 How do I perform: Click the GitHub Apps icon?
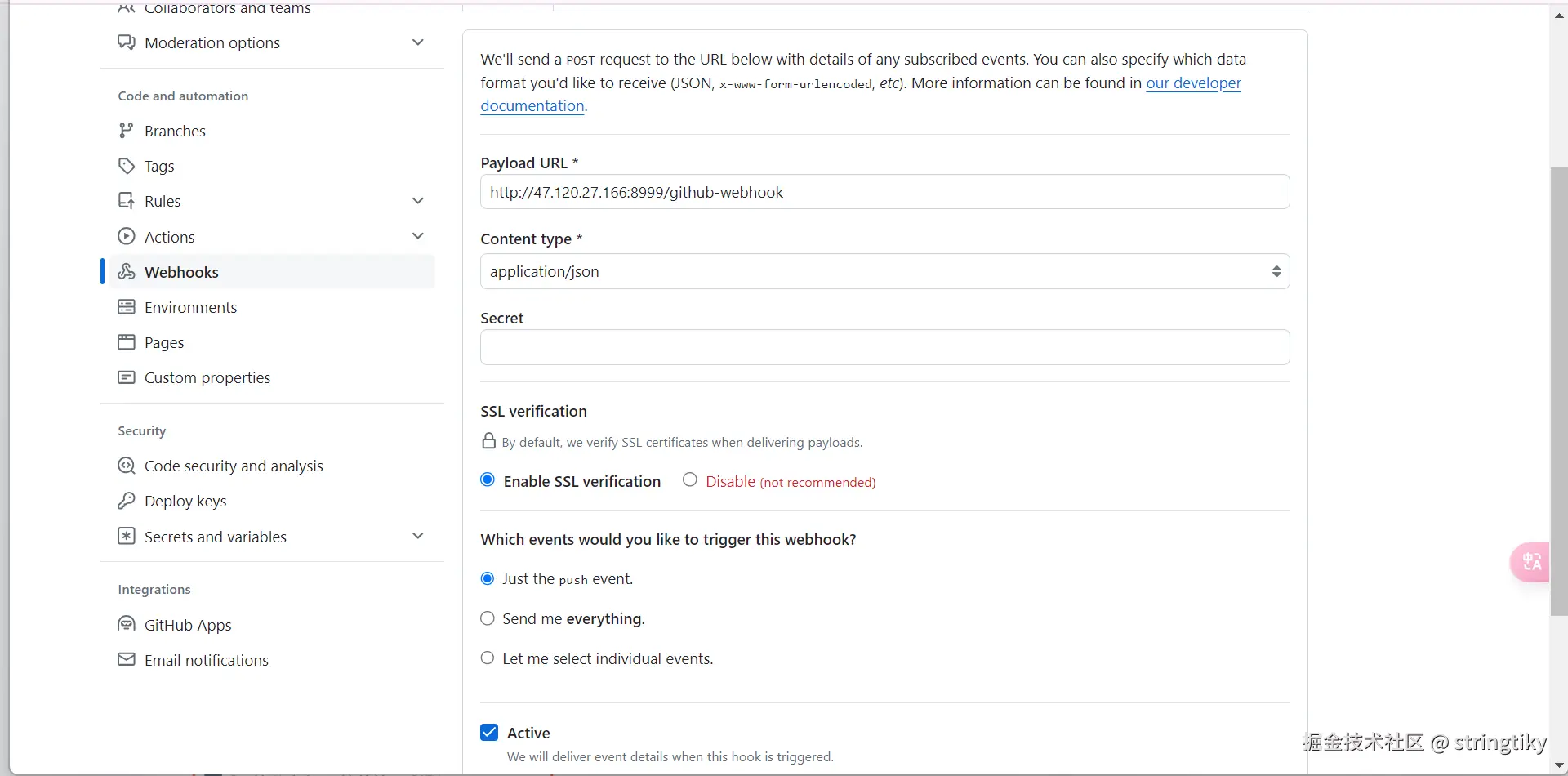126,625
